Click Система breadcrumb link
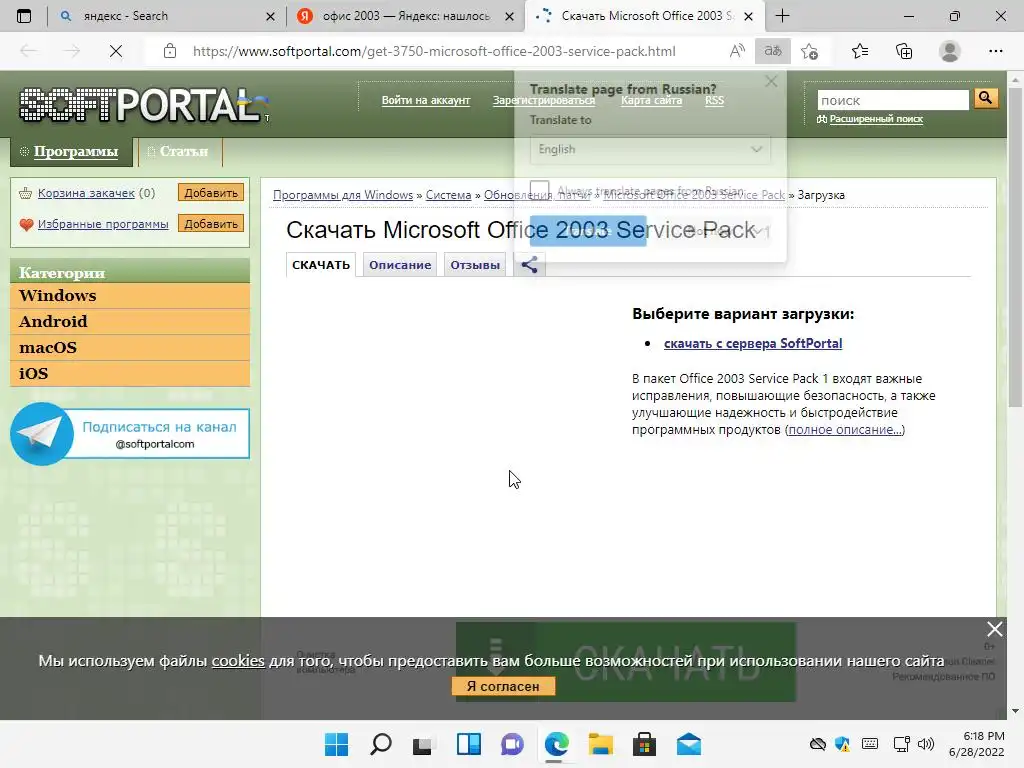This screenshot has height=768, width=1024. coord(448,195)
